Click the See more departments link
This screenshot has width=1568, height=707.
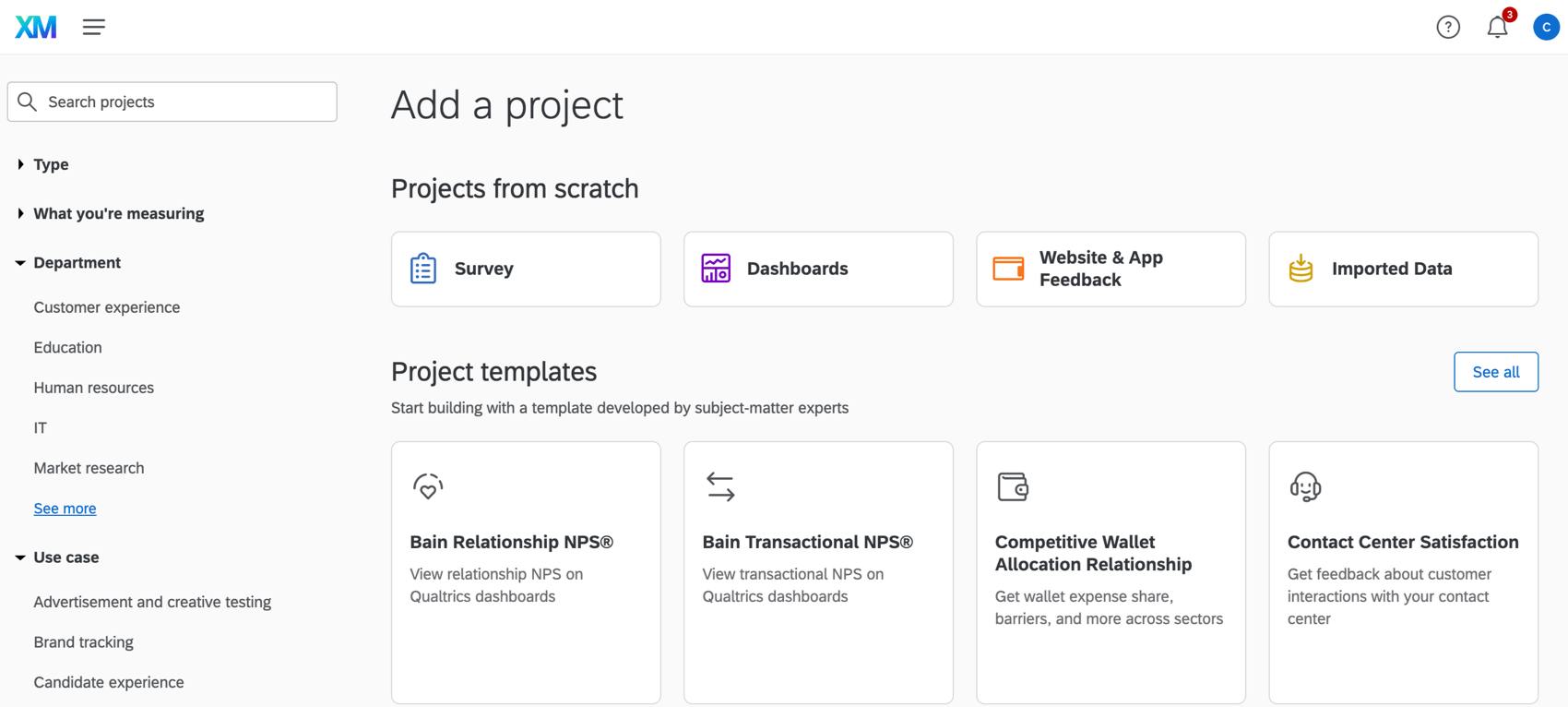click(65, 509)
